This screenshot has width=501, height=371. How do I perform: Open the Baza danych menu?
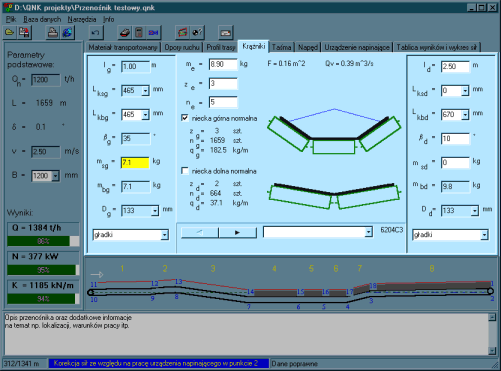pyautogui.click(x=42, y=19)
